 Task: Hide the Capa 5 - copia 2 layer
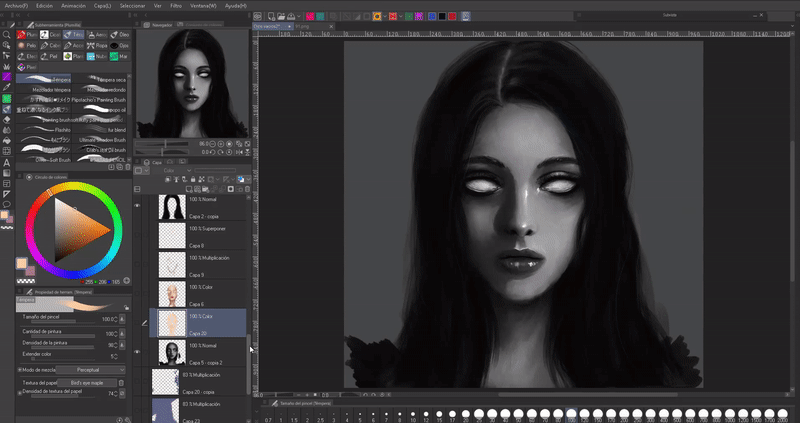pos(138,352)
